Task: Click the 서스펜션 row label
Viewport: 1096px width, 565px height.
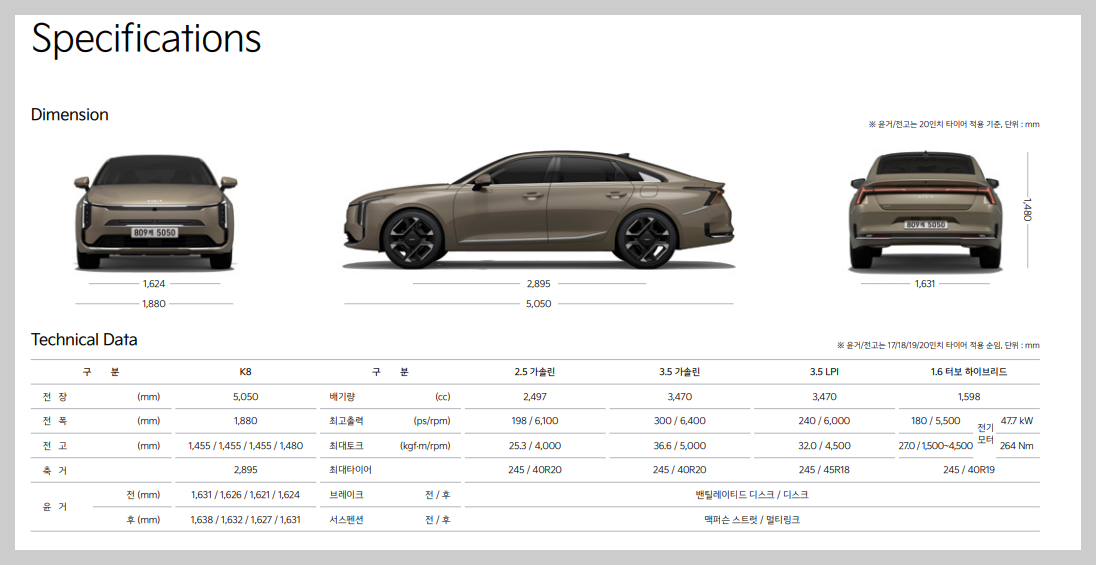Action: [346, 520]
